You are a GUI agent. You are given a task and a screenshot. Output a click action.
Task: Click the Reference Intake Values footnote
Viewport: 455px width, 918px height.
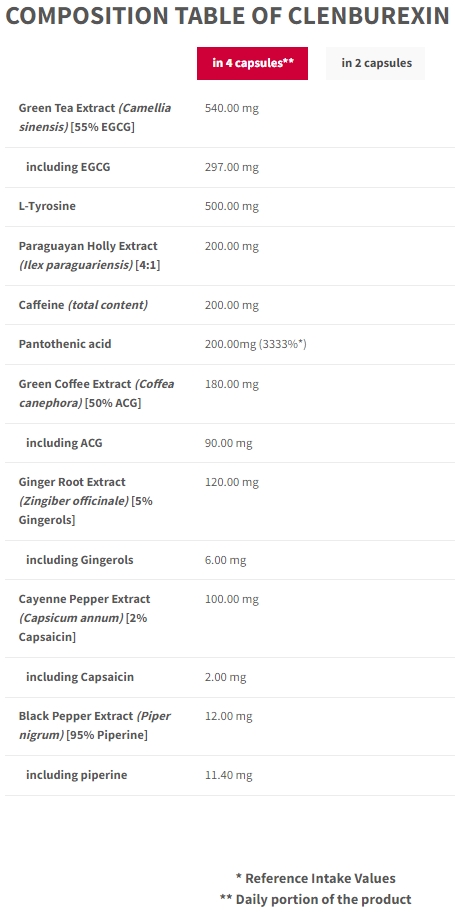click(316, 878)
